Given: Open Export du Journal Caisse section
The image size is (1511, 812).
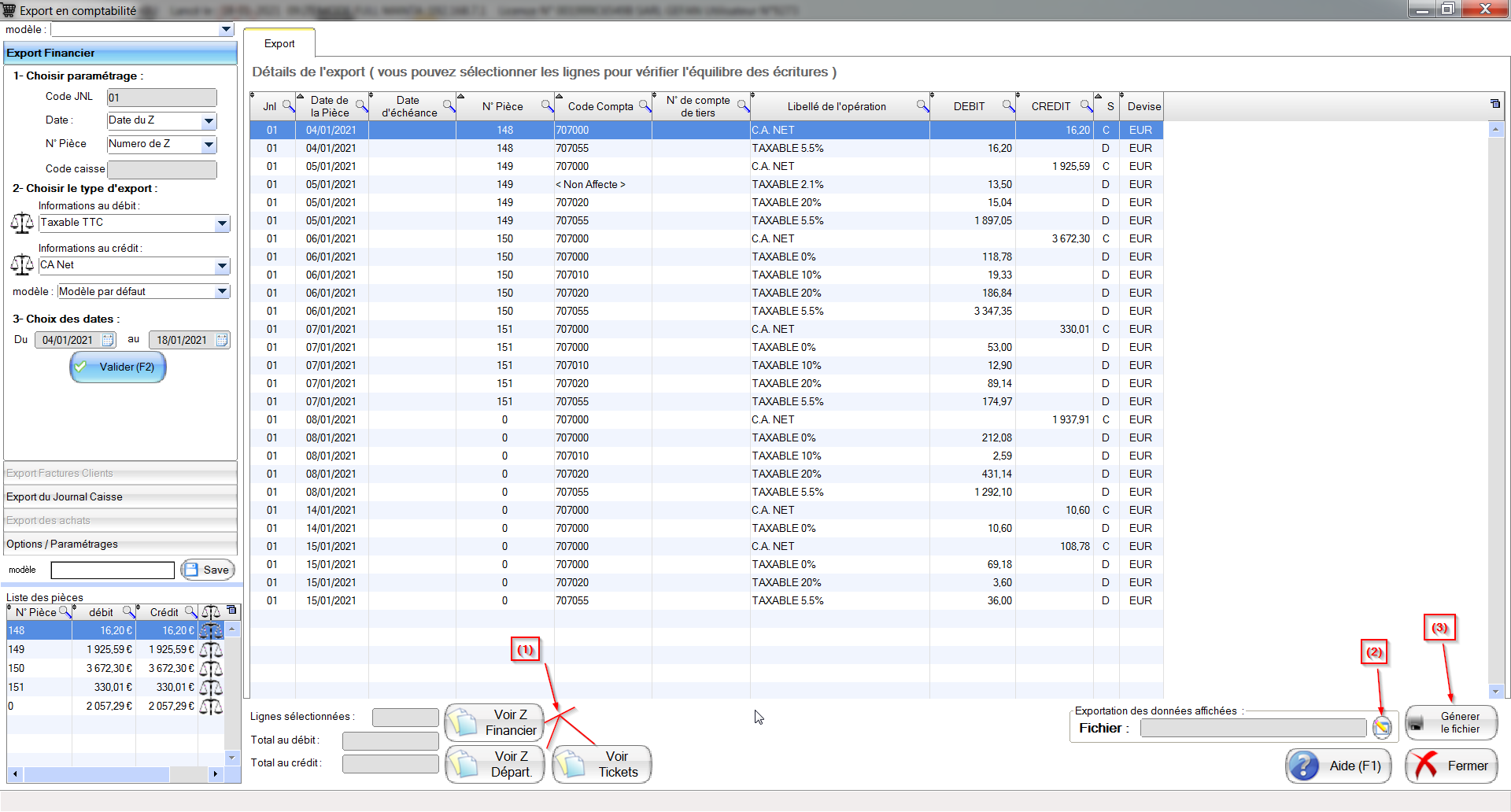Looking at the screenshot, I should click(120, 497).
